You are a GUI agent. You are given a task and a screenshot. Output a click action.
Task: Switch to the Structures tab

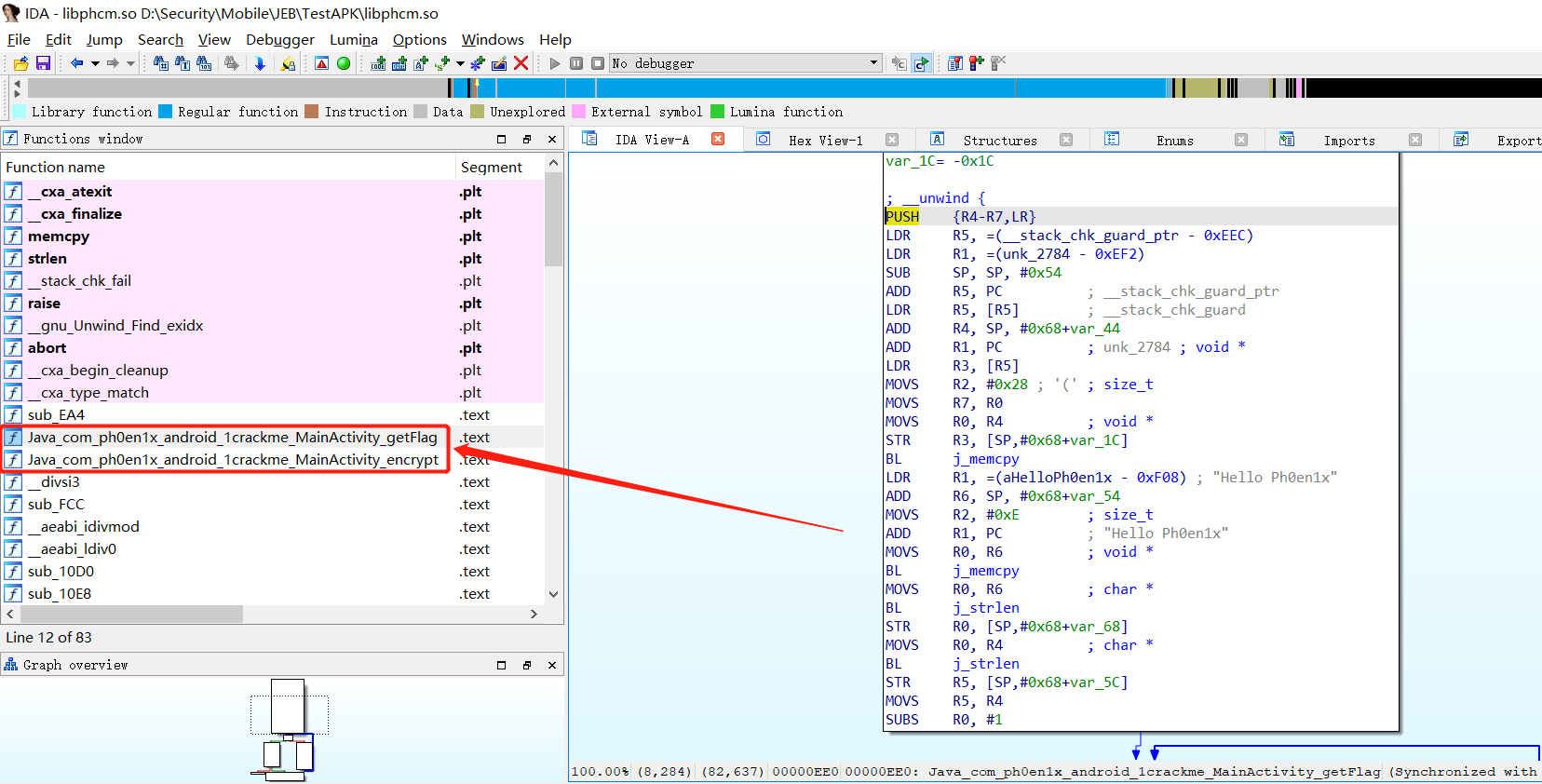tap(1000, 140)
